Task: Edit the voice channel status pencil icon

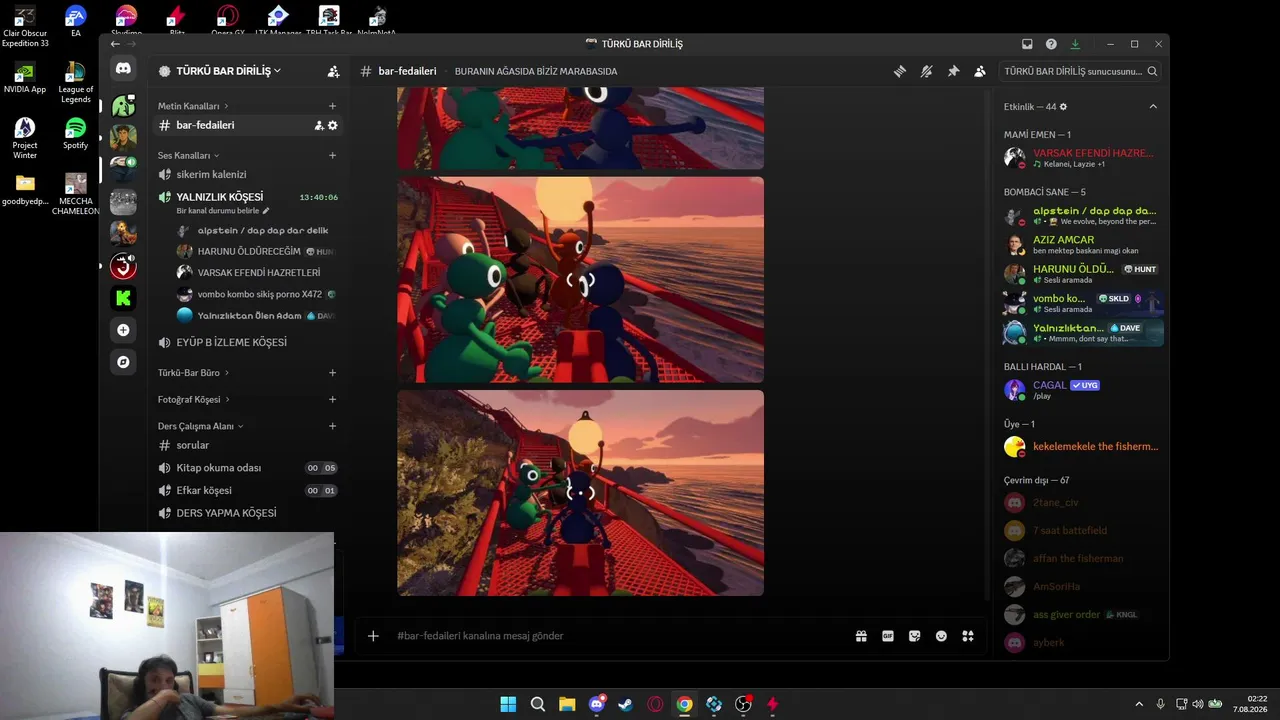Action: click(x=266, y=211)
